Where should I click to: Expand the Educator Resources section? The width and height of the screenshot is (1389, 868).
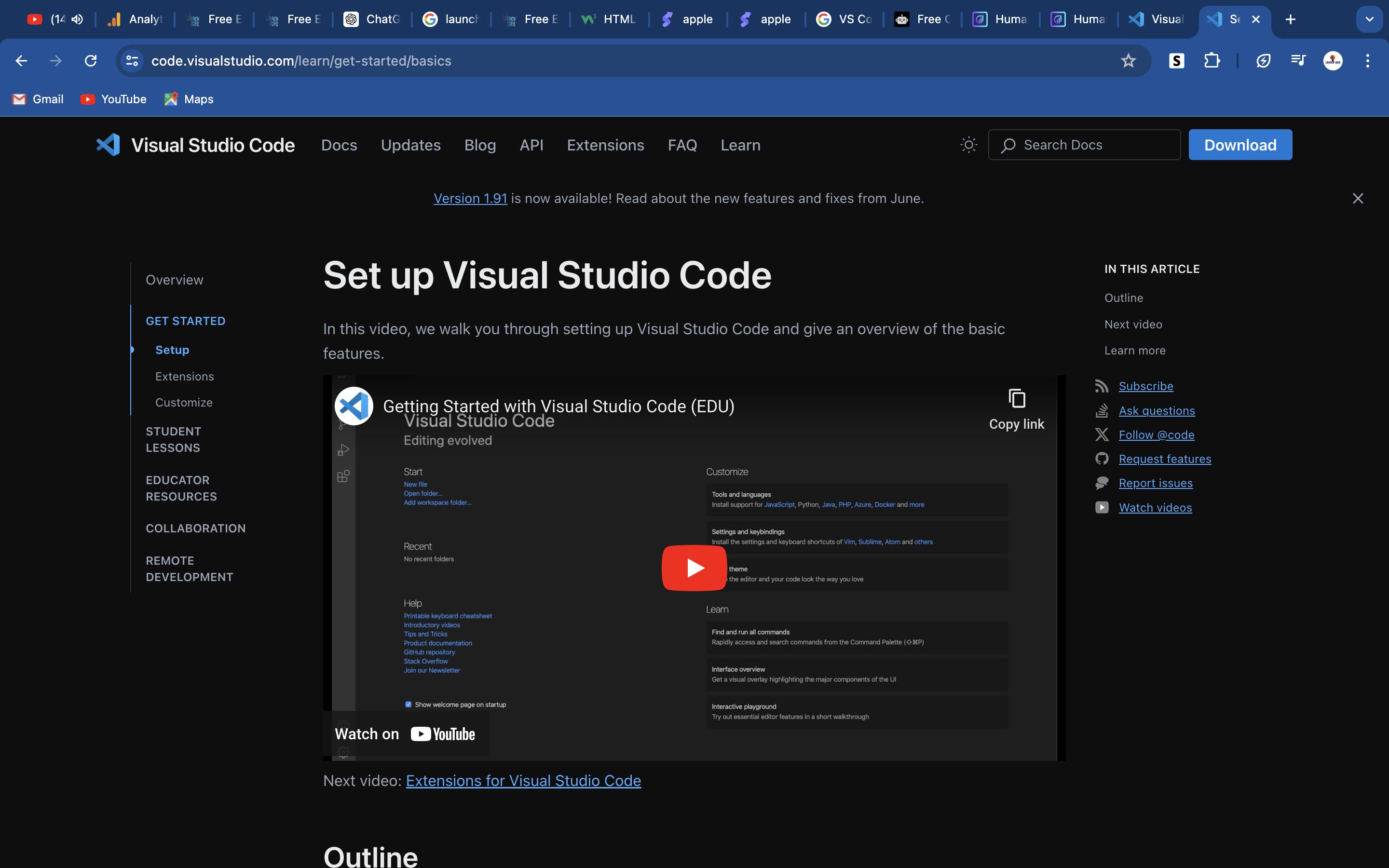(181, 488)
